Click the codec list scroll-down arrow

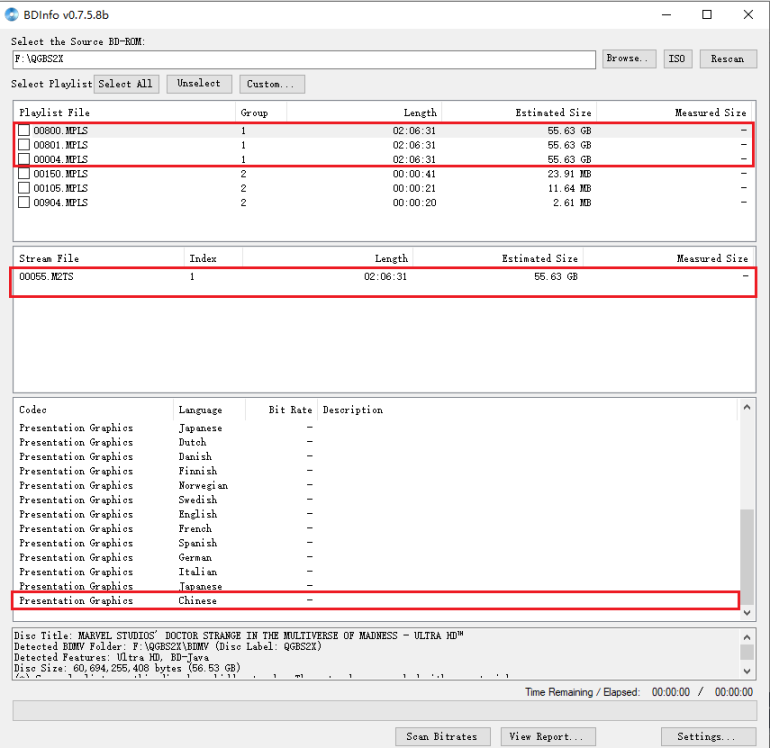pyautogui.click(x=747, y=612)
